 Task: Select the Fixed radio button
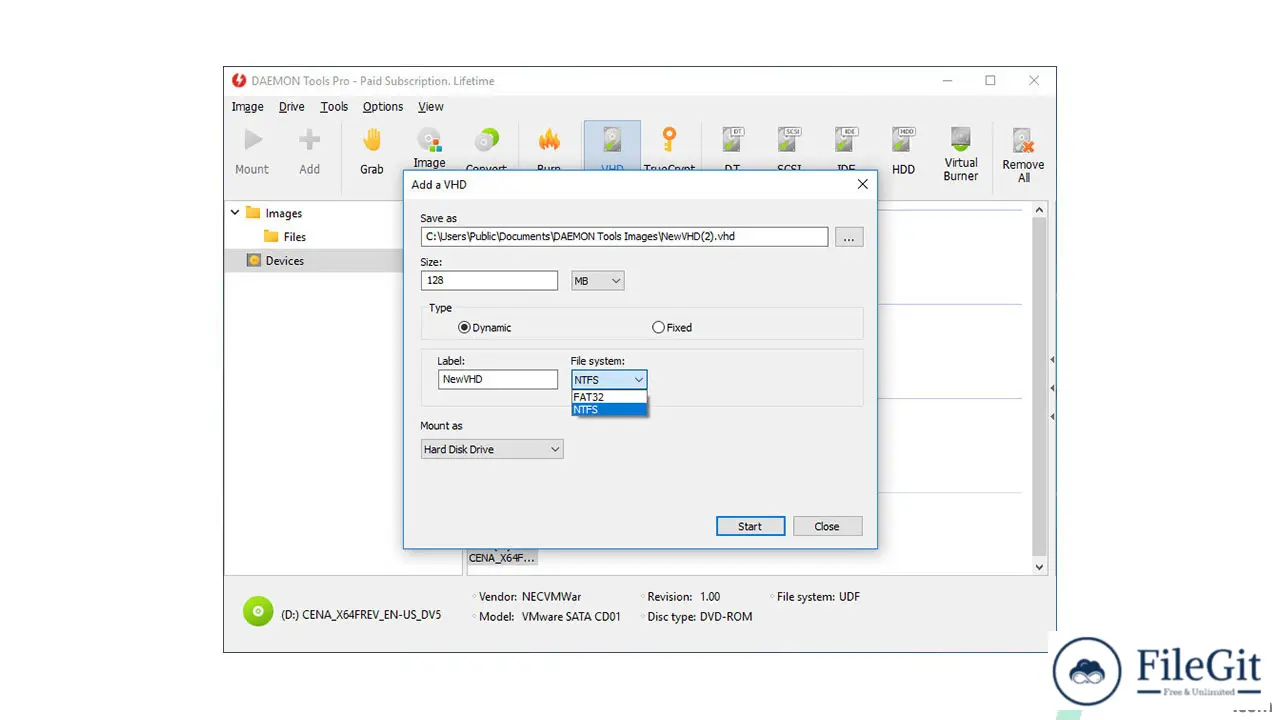coord(658,327)
